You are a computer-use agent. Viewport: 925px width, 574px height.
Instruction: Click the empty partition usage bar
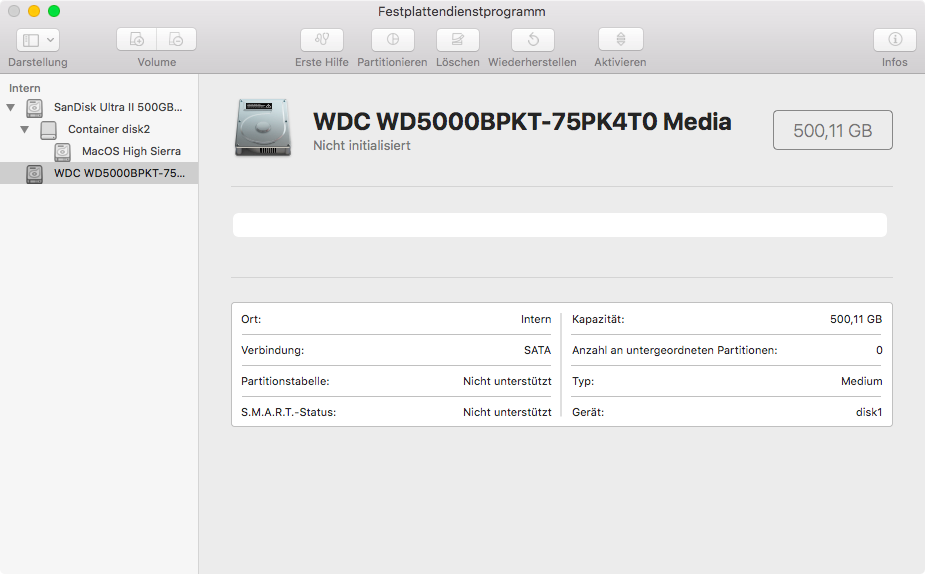(x=559, y=225)
